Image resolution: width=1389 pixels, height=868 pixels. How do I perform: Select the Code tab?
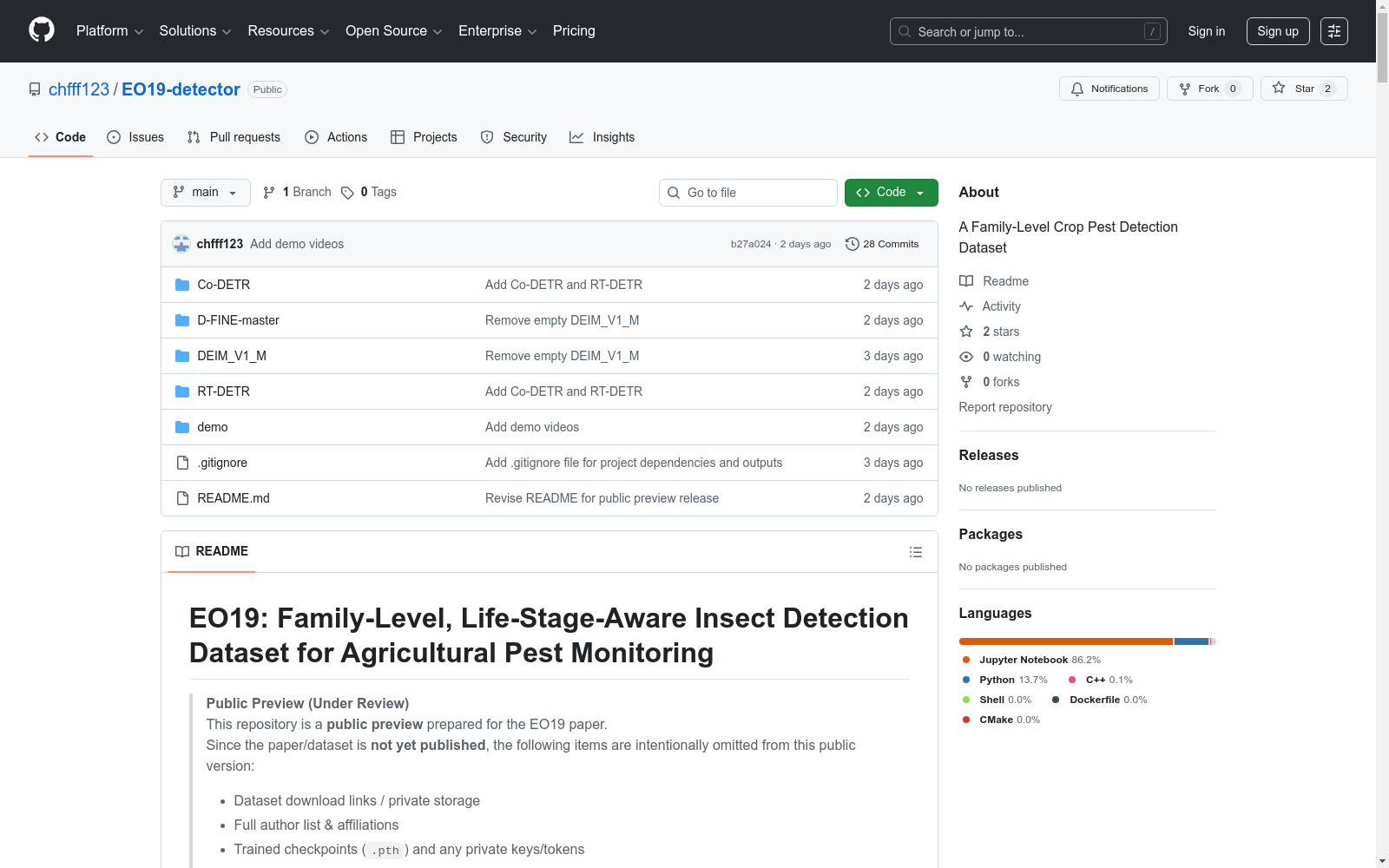tap(61, 137)
